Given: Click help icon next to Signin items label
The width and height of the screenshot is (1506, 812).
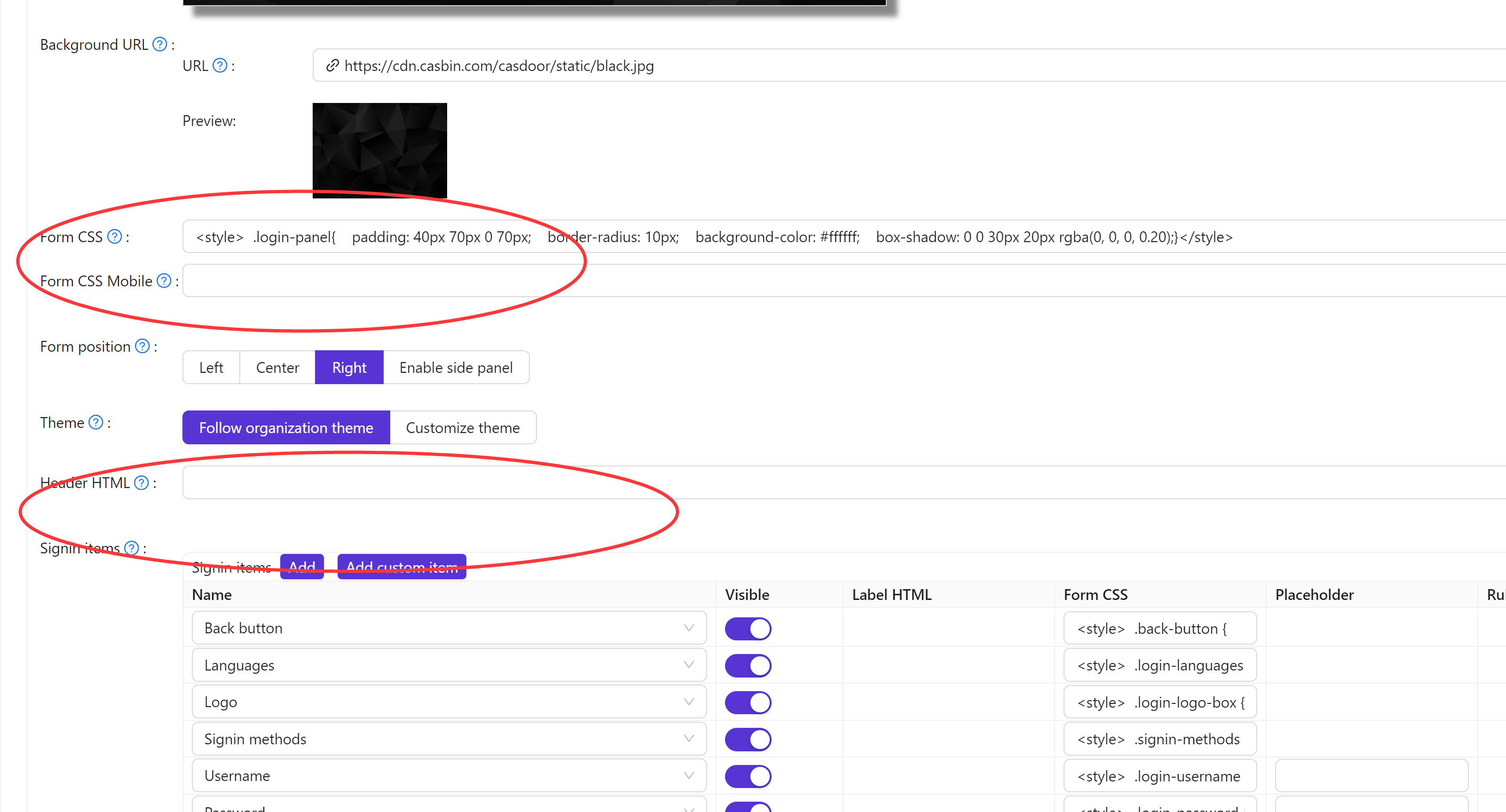Looking at the screenshot, I should (132, 548).
